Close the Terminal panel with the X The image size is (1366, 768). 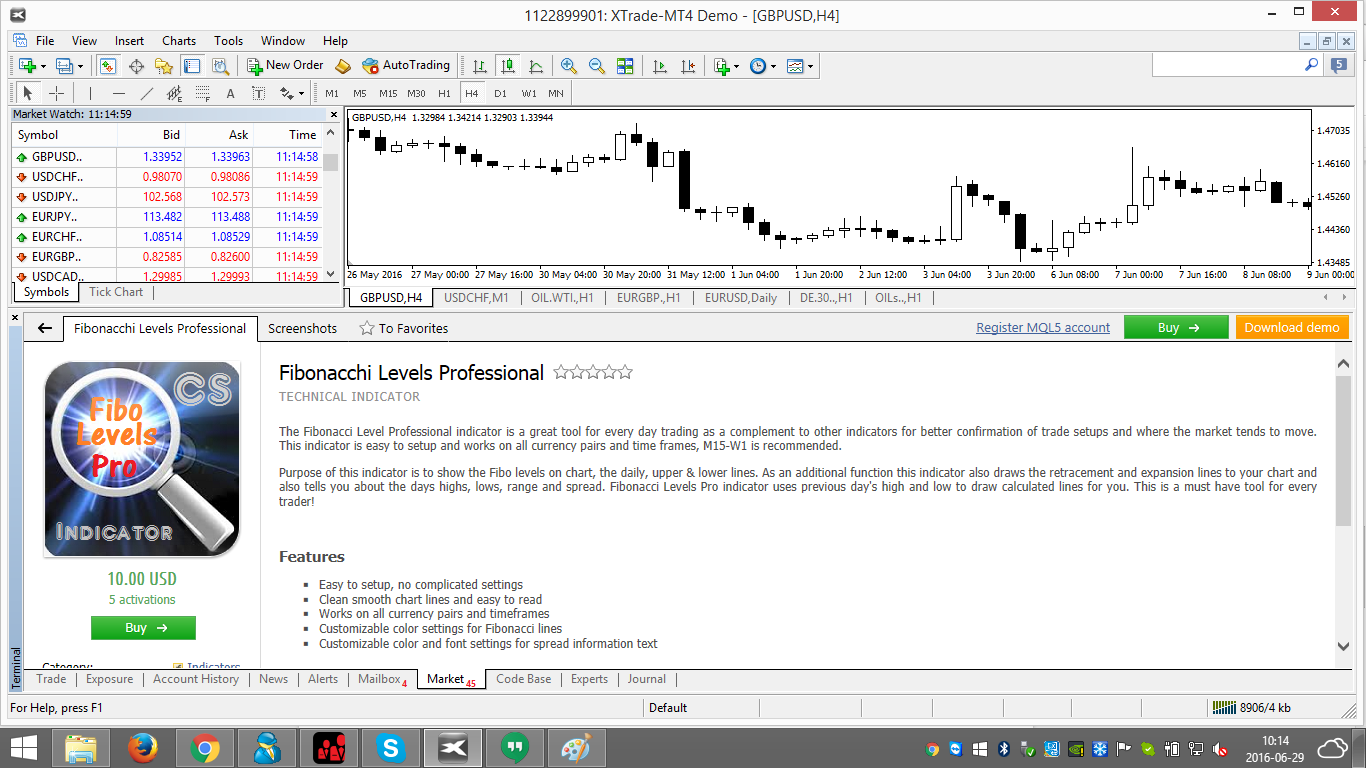click(15, 318)
